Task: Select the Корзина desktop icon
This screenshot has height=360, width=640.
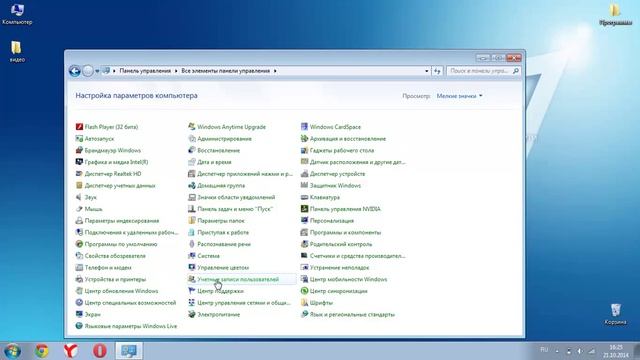Action: click(x=616, y=314)
